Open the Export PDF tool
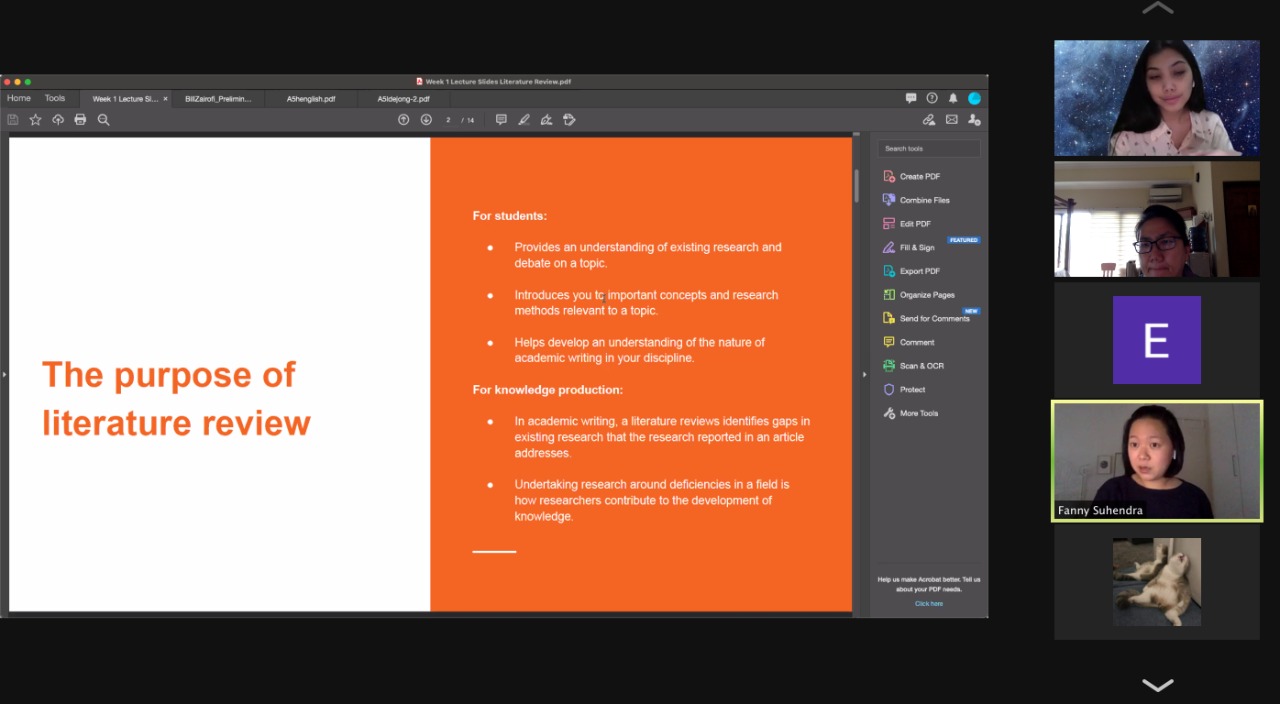The height and width of the screenshot is (704, 1280). [919, 271]
